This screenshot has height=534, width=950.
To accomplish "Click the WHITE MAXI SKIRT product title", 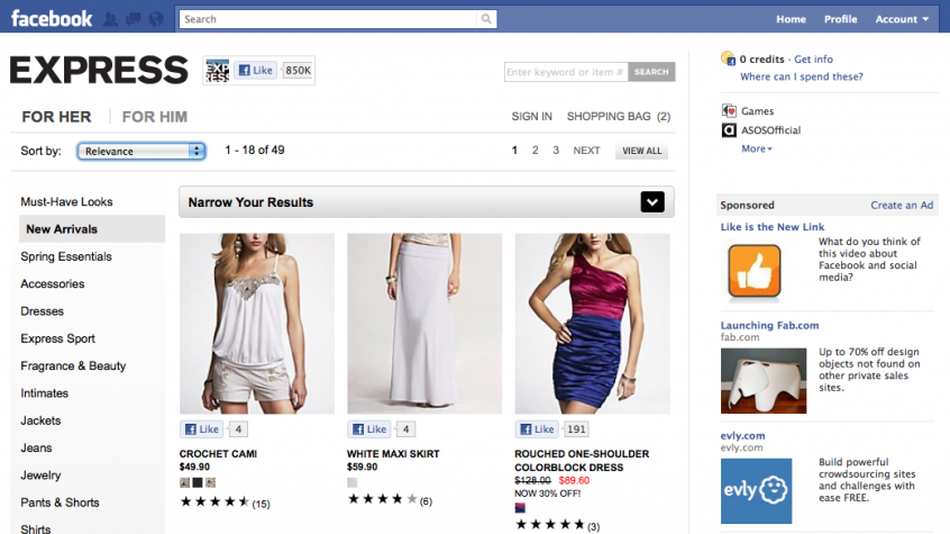I will coord(393,453).
